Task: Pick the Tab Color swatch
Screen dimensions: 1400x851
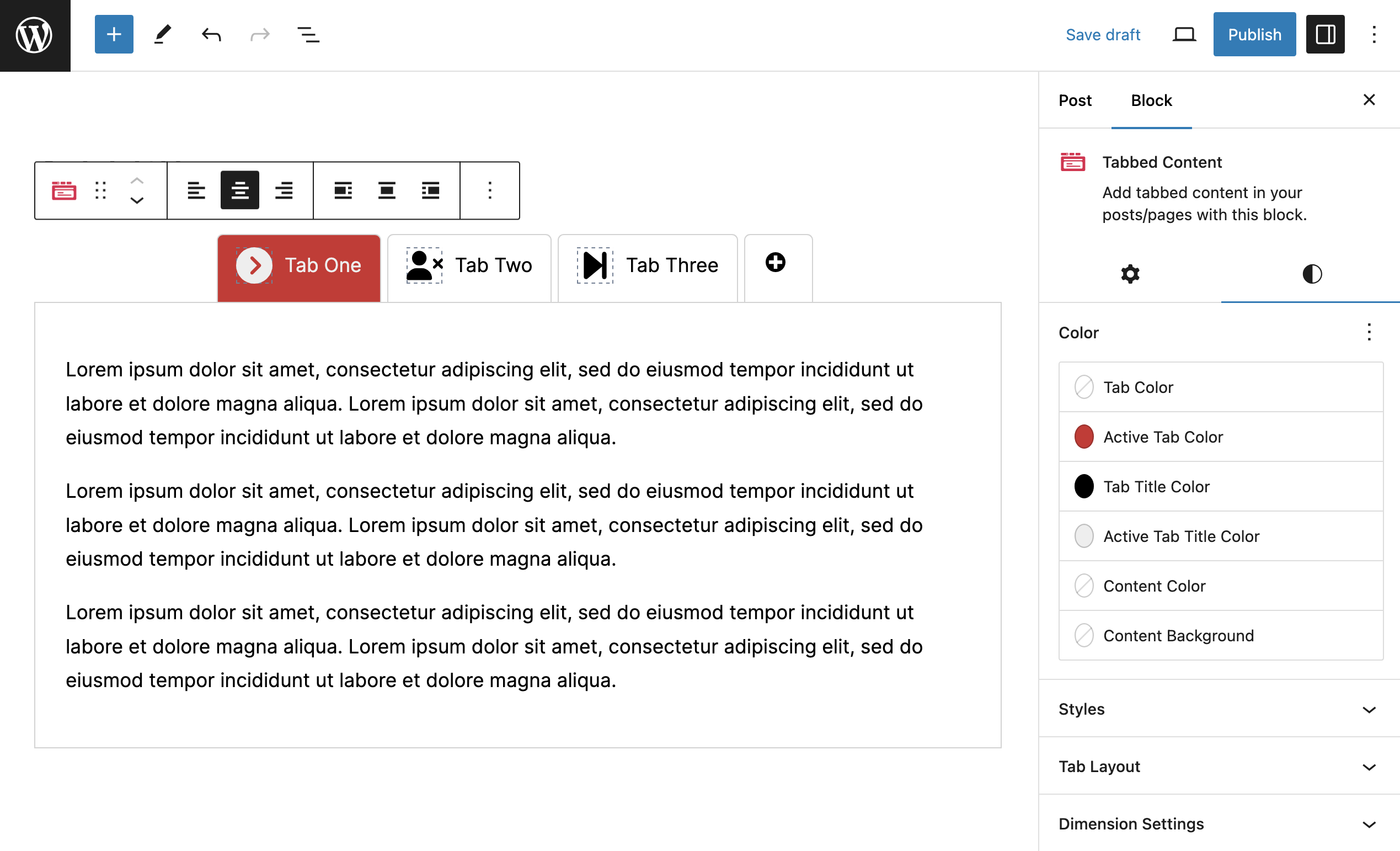Action: pos(1221,387)
